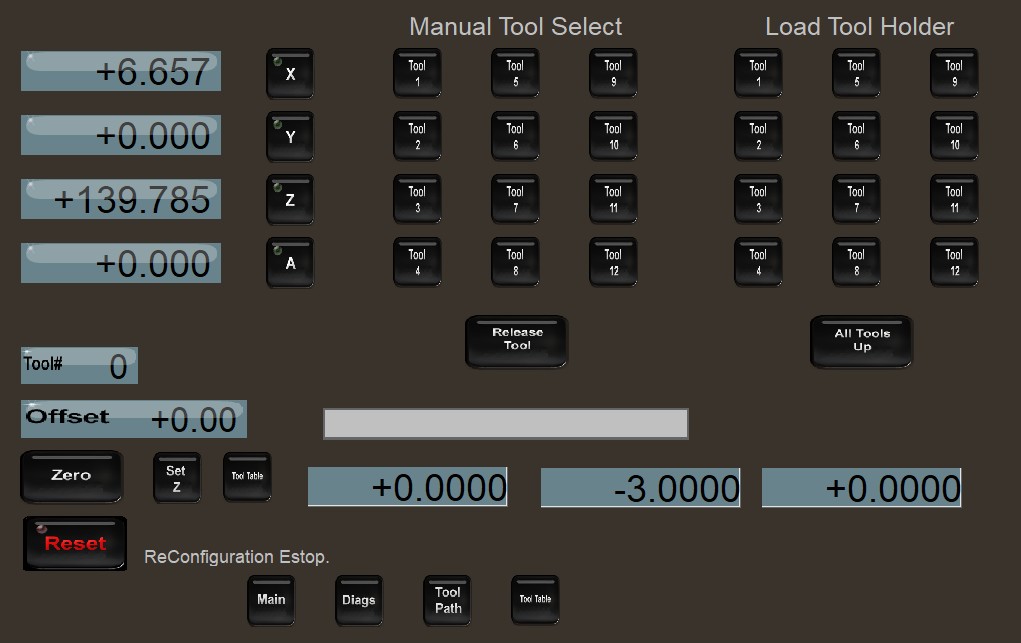
Task: Click the Load Tool Holder heading
Action: click(x=860, y=27)
